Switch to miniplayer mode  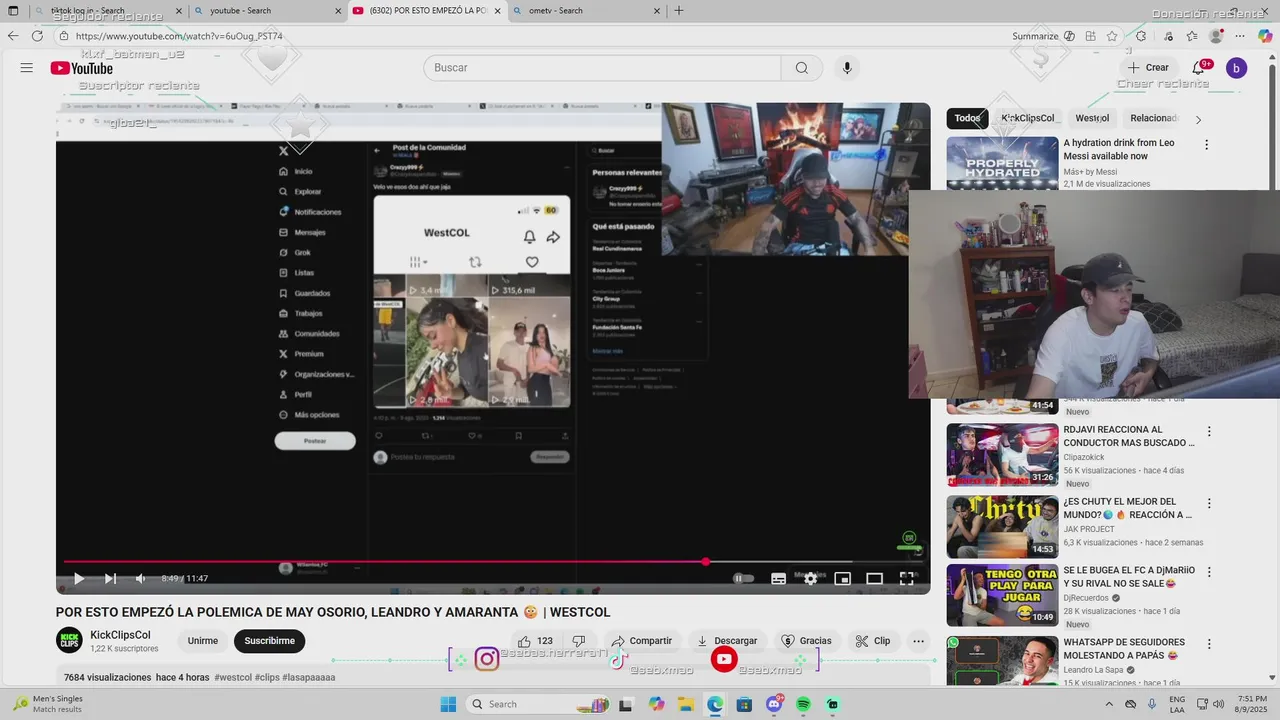842,578
